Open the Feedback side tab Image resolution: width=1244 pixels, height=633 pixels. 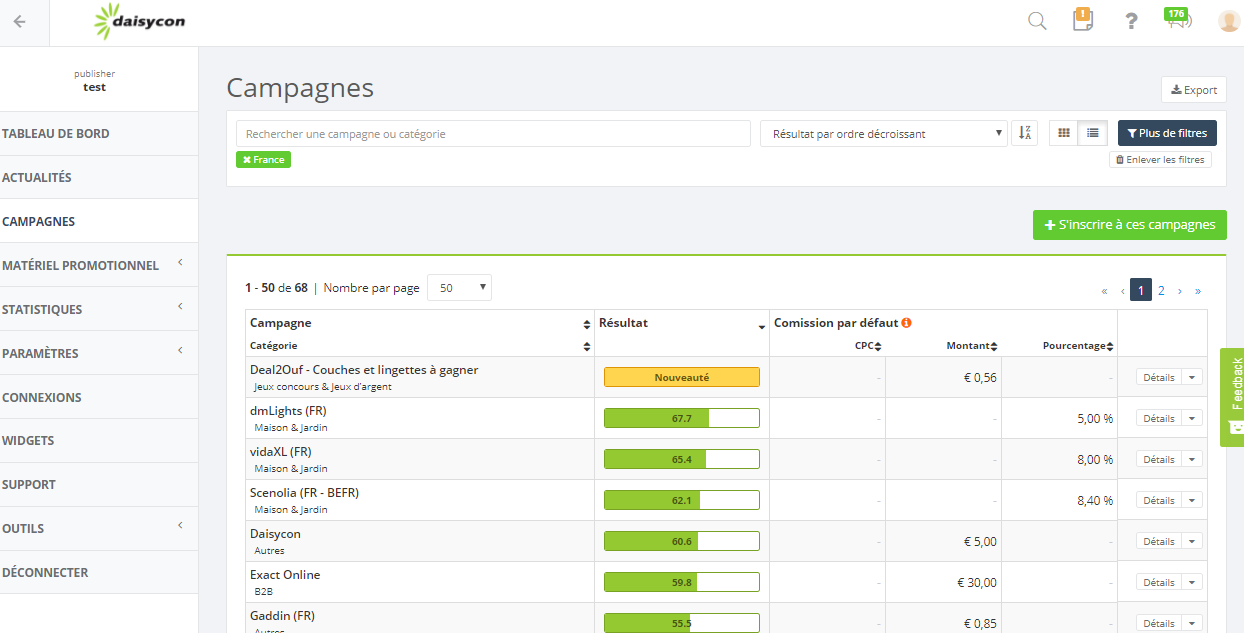click(x=1232, y=397)
